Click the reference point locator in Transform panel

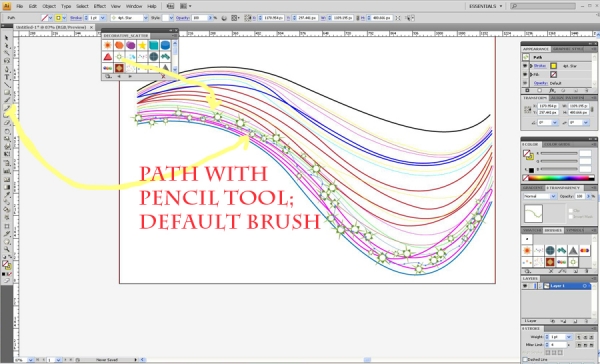point(528,109)
